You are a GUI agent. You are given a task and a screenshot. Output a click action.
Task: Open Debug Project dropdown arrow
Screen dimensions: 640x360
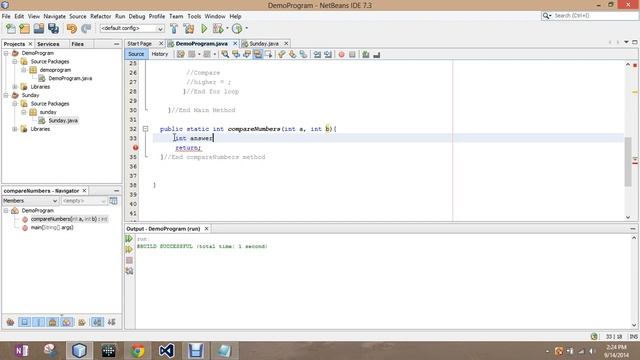pyautogui.click(x=227, y=29)
